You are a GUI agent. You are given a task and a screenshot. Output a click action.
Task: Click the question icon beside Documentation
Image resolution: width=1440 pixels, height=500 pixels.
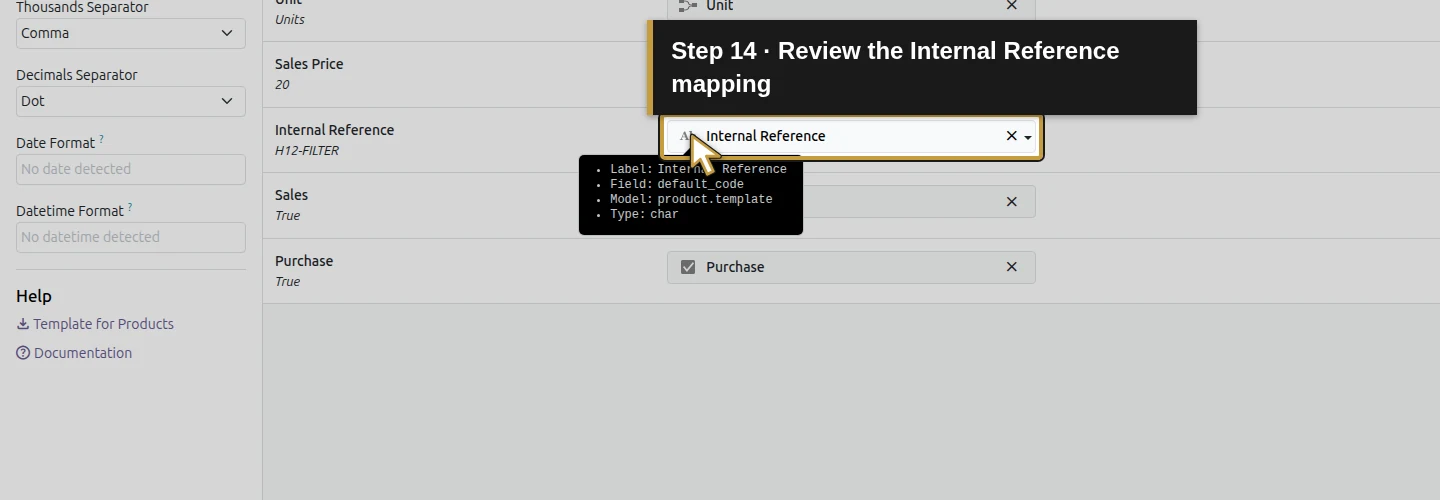tap(23, 353)
